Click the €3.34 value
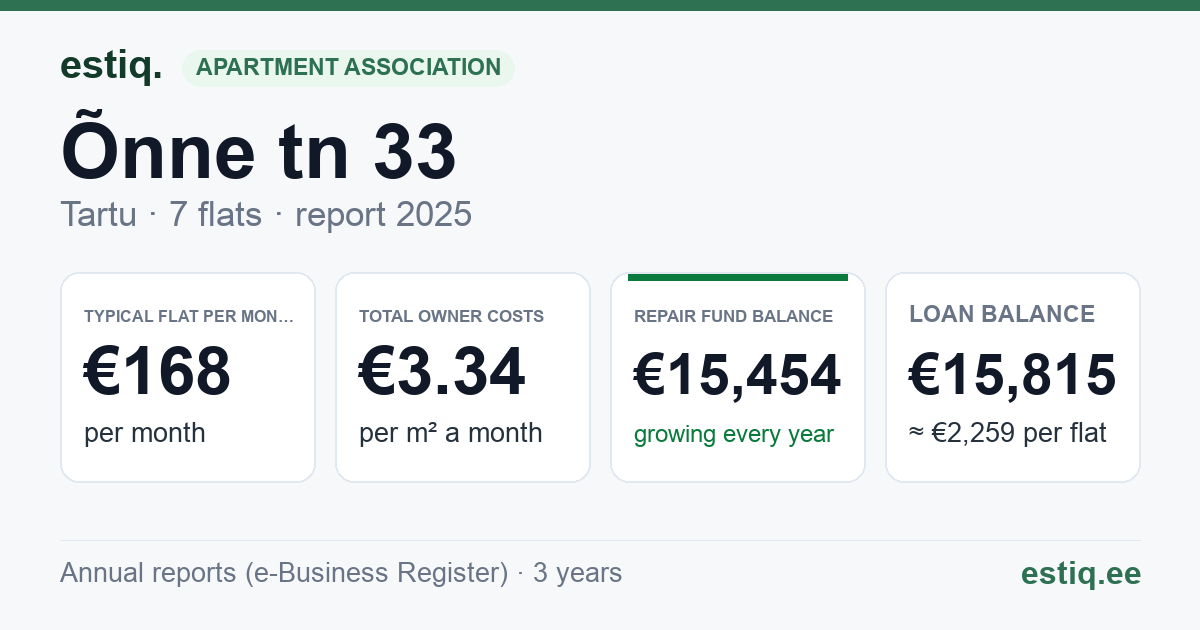The height and width of the screenshot is (630, 1200). coord(442,371)
